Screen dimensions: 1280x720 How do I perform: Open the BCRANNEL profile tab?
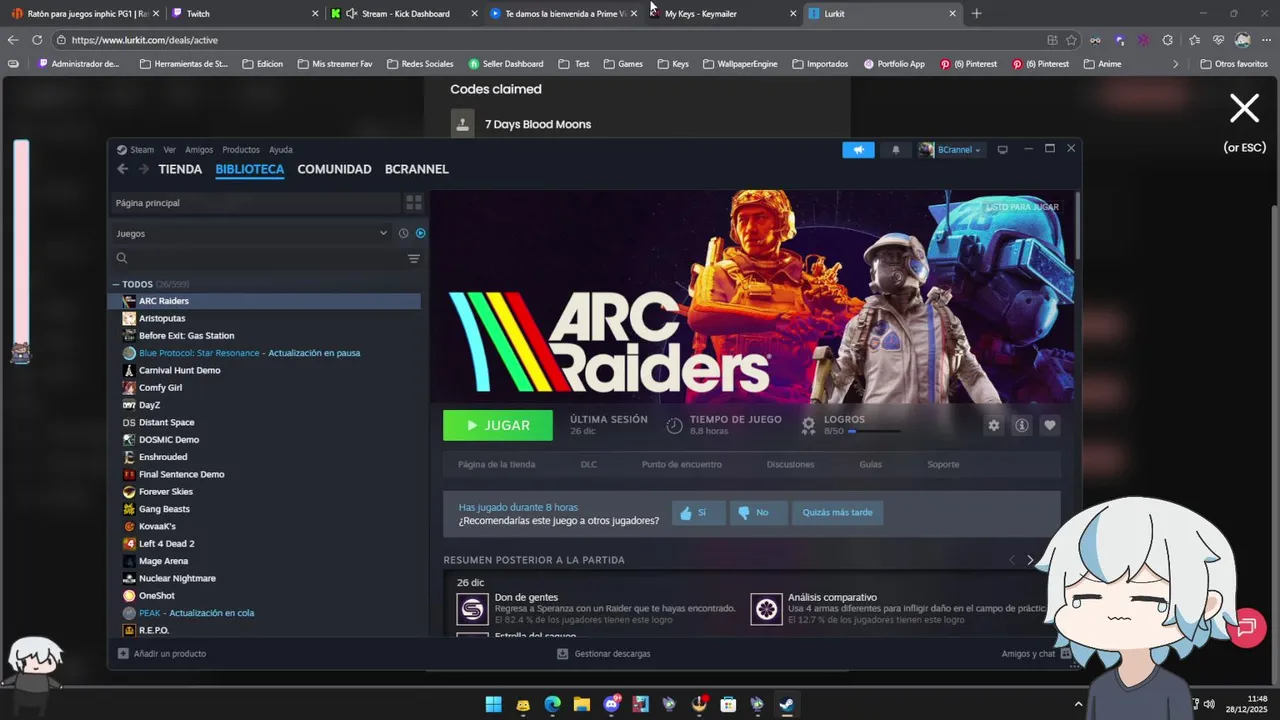417,169
